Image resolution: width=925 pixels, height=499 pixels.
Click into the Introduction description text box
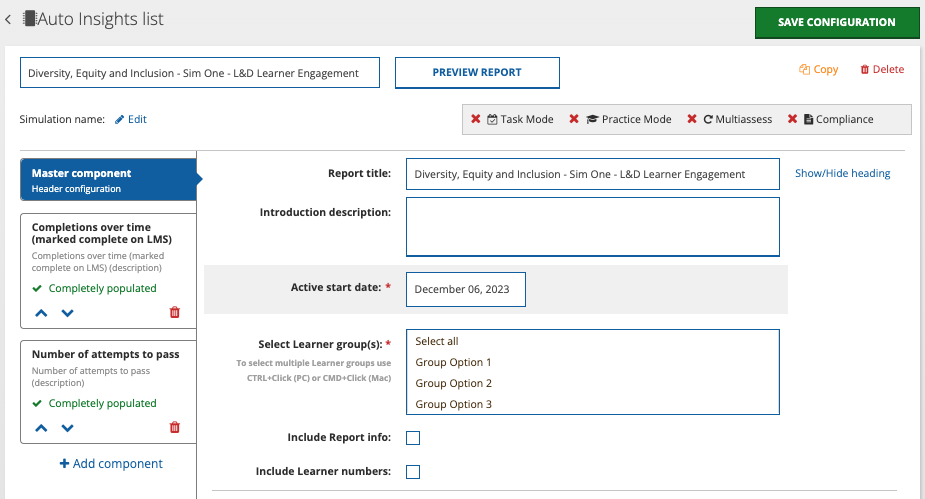point(592,227)
